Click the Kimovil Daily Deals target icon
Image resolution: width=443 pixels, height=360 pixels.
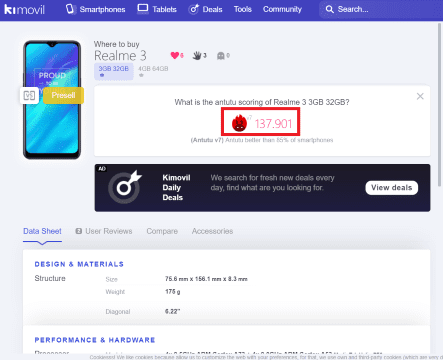[125, 187]
